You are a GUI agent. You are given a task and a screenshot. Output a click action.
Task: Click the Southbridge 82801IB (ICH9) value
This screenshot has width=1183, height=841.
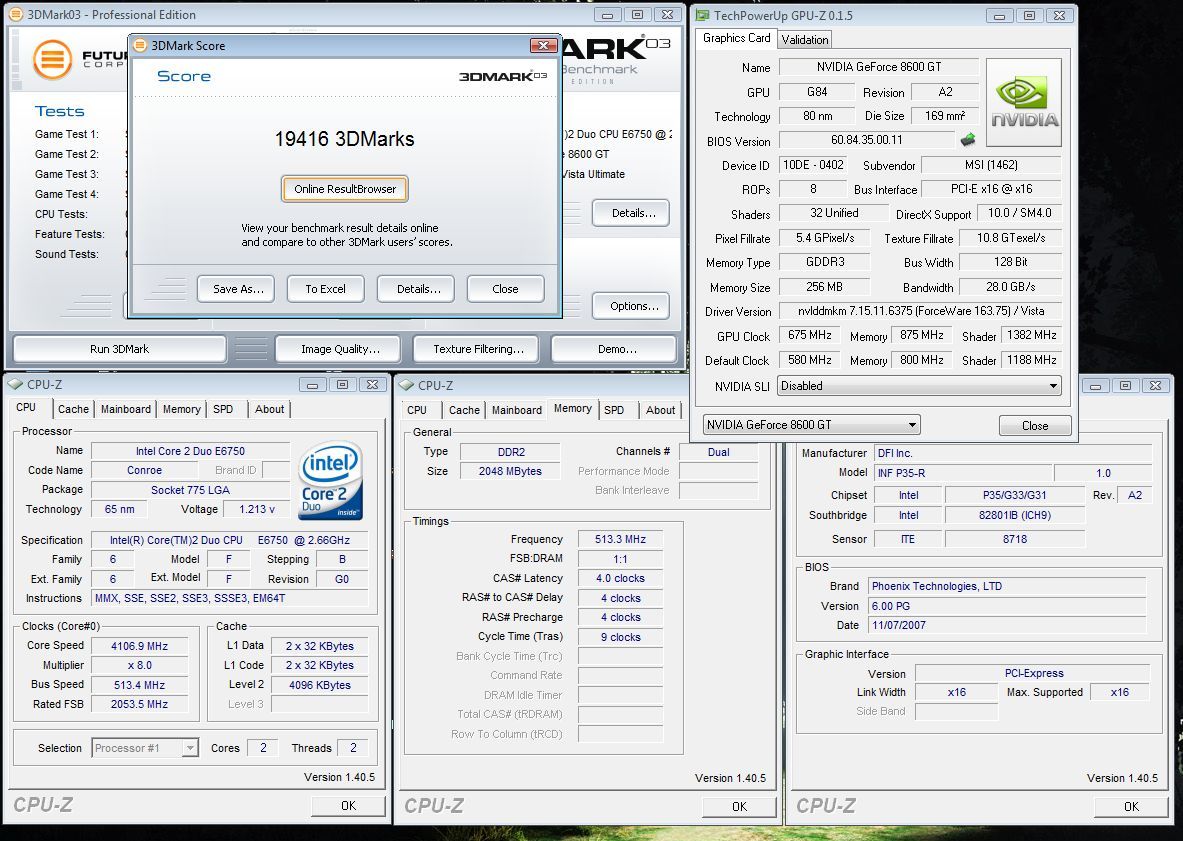tap(1015, 515)
